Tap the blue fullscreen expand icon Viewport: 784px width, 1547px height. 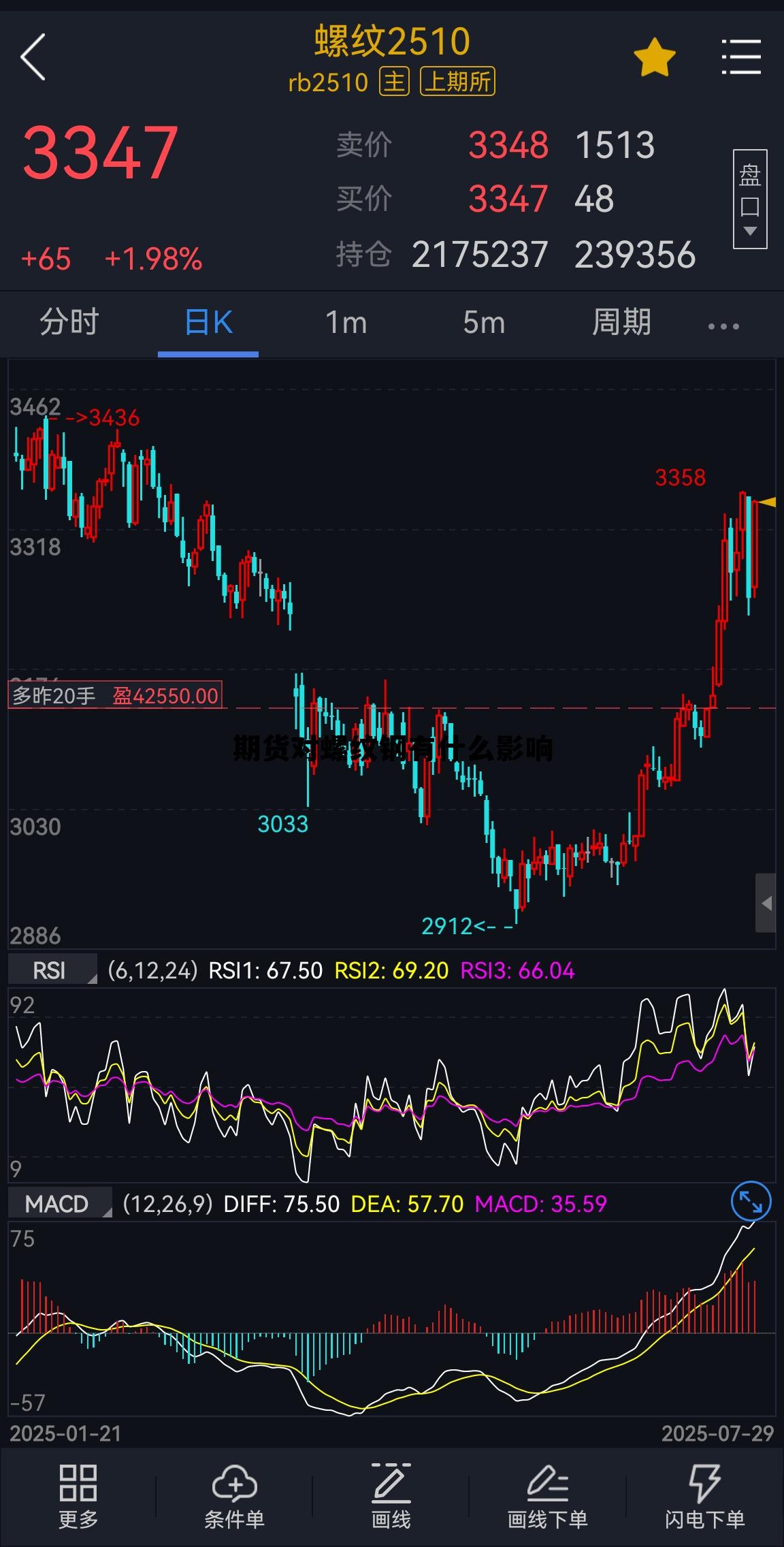751,1201
